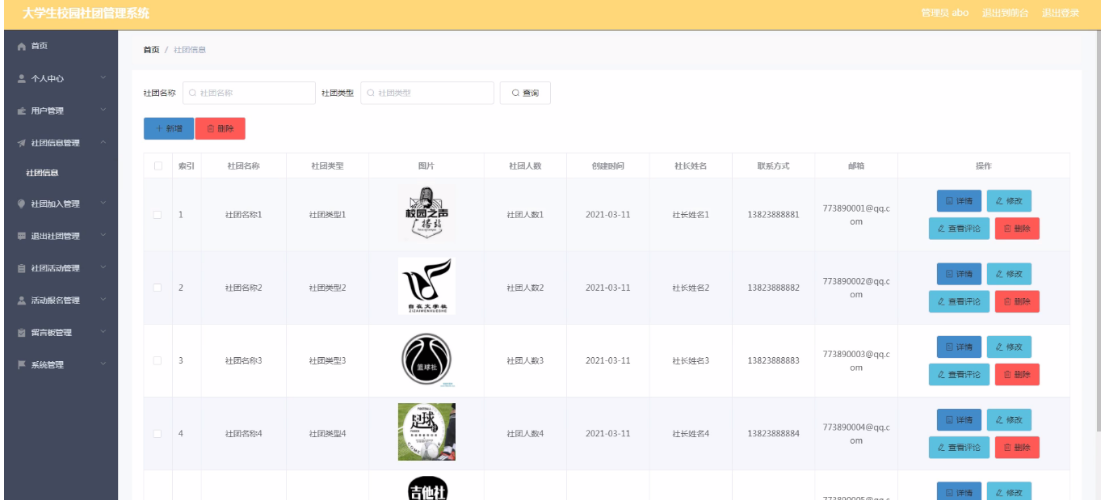Open 查看评论 for 社团名称3
1101x500 pixels.
tap(959, 374)
